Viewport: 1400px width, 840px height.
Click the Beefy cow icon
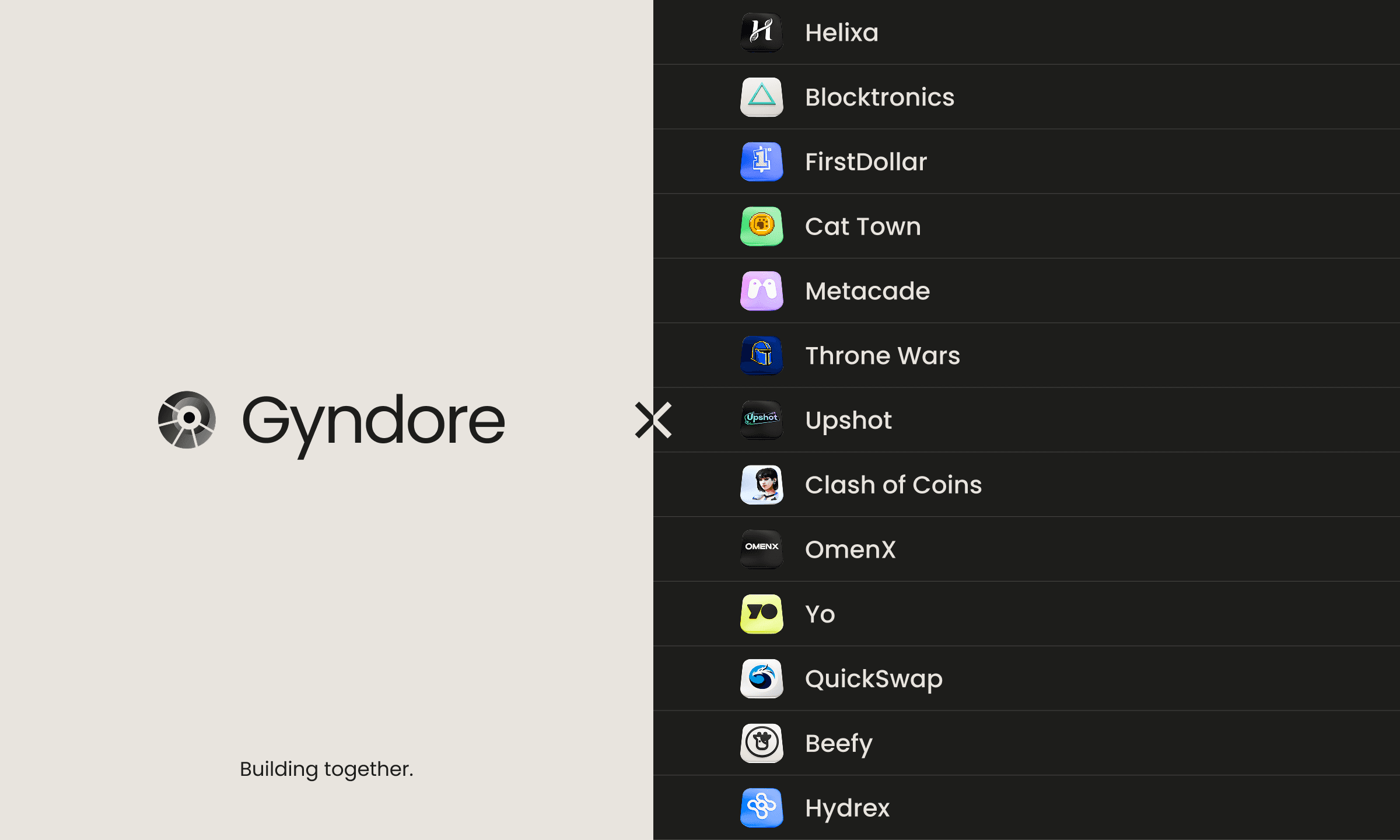[x=761, y=744]
